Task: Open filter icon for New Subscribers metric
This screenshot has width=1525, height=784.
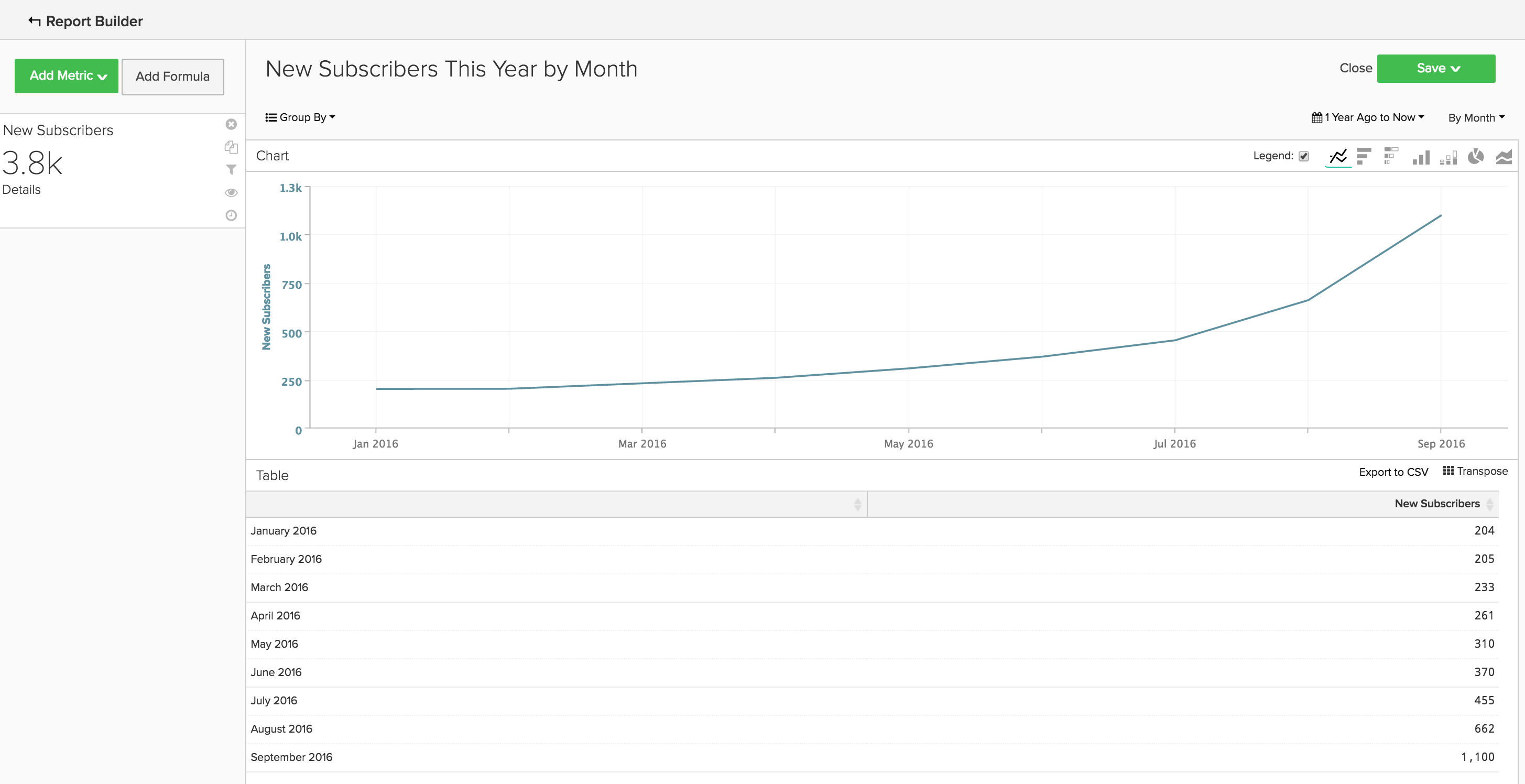Action: click(231, 170)
